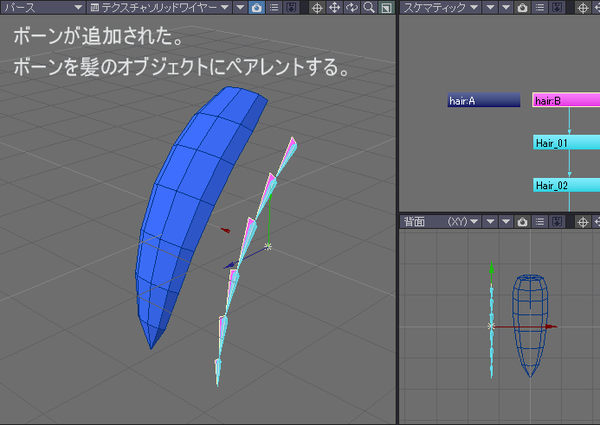Maximize the perspective viewport with corner icon
The width and height of the screenshot is (600, 425).
click(386, 7)
